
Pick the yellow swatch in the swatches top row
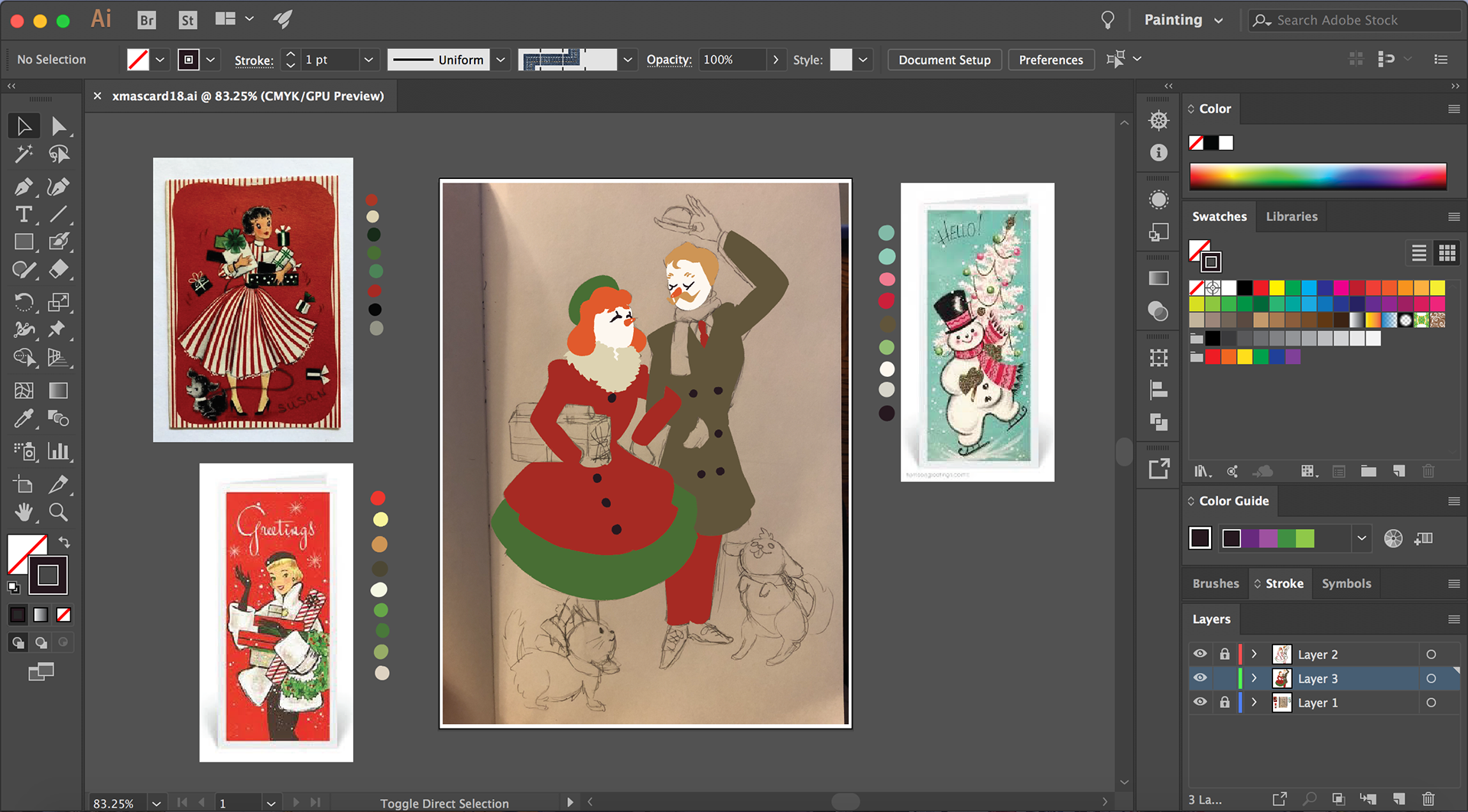[x=1277, y=287]
